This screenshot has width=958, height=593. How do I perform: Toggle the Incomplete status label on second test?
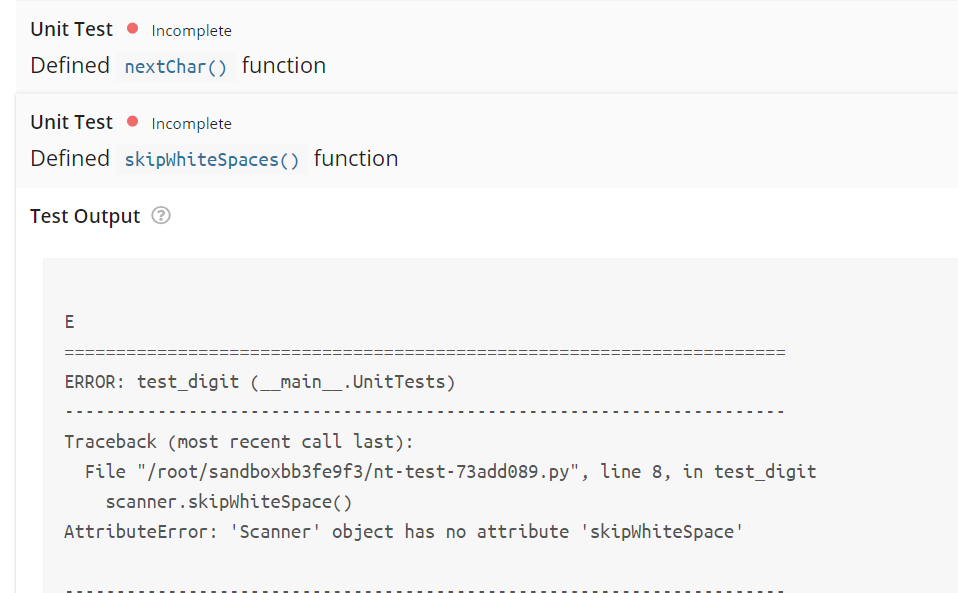click(191, 123)
